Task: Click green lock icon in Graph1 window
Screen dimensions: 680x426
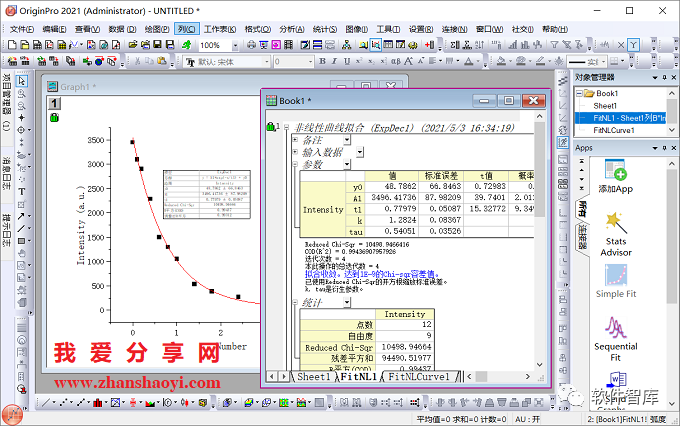Action: [54, 117]
